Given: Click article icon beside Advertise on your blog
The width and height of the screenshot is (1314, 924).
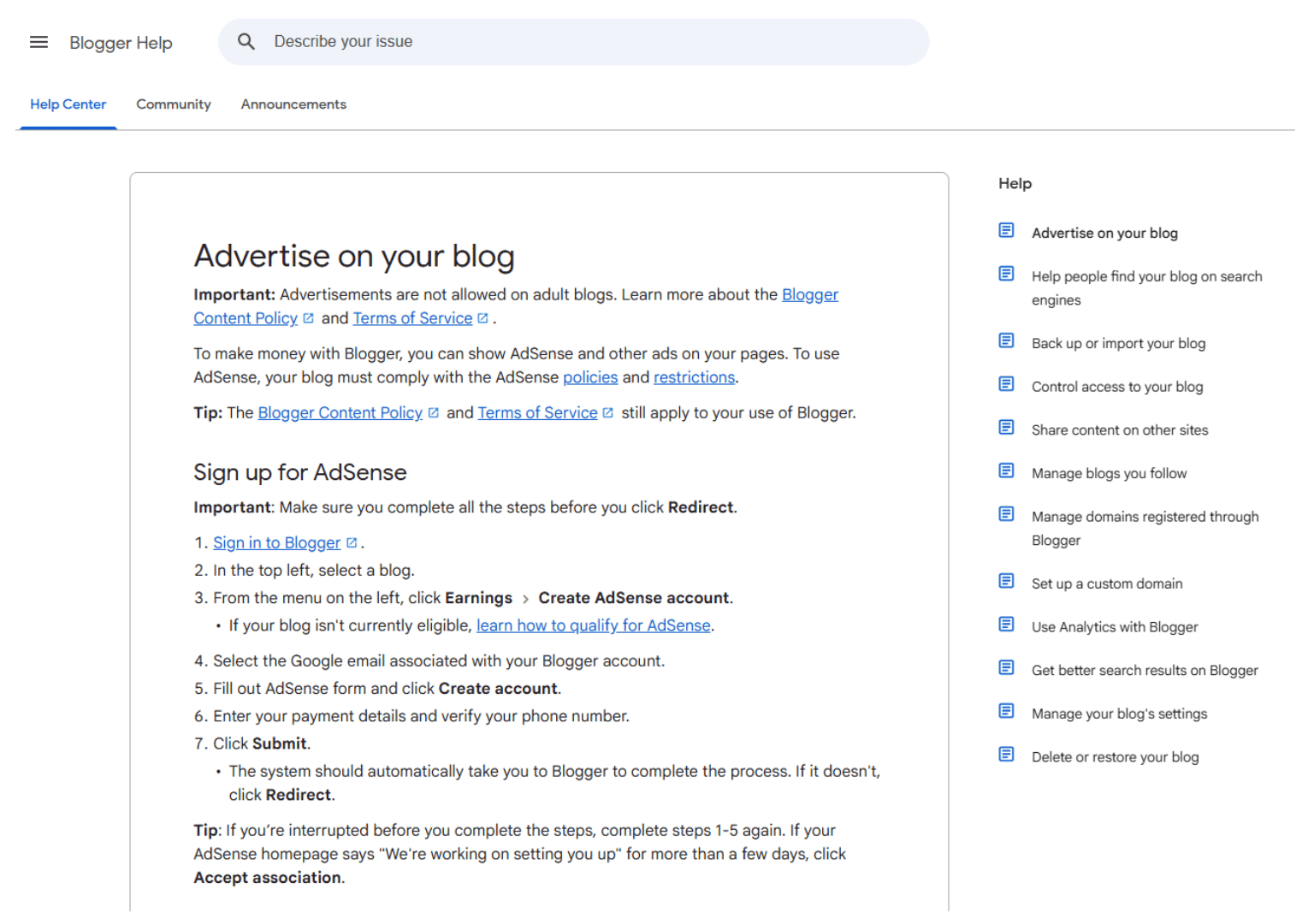Looking at the screenshot, I should (x=1006, y=230).
